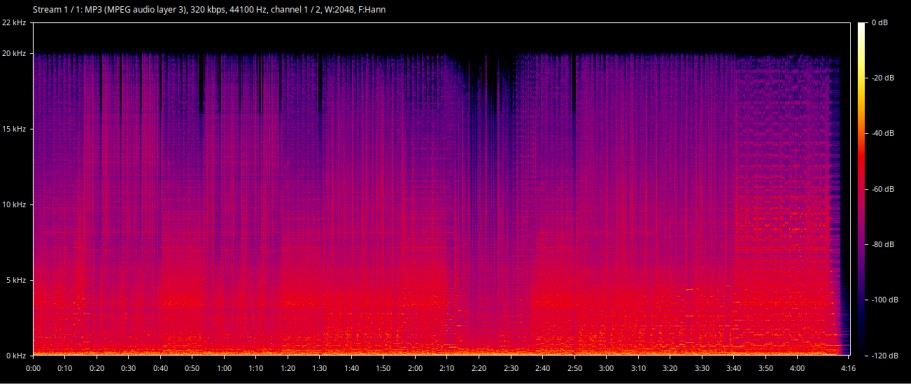Click the 1:00 time axis label
The image size is (911, 385).
coord(224,368)
